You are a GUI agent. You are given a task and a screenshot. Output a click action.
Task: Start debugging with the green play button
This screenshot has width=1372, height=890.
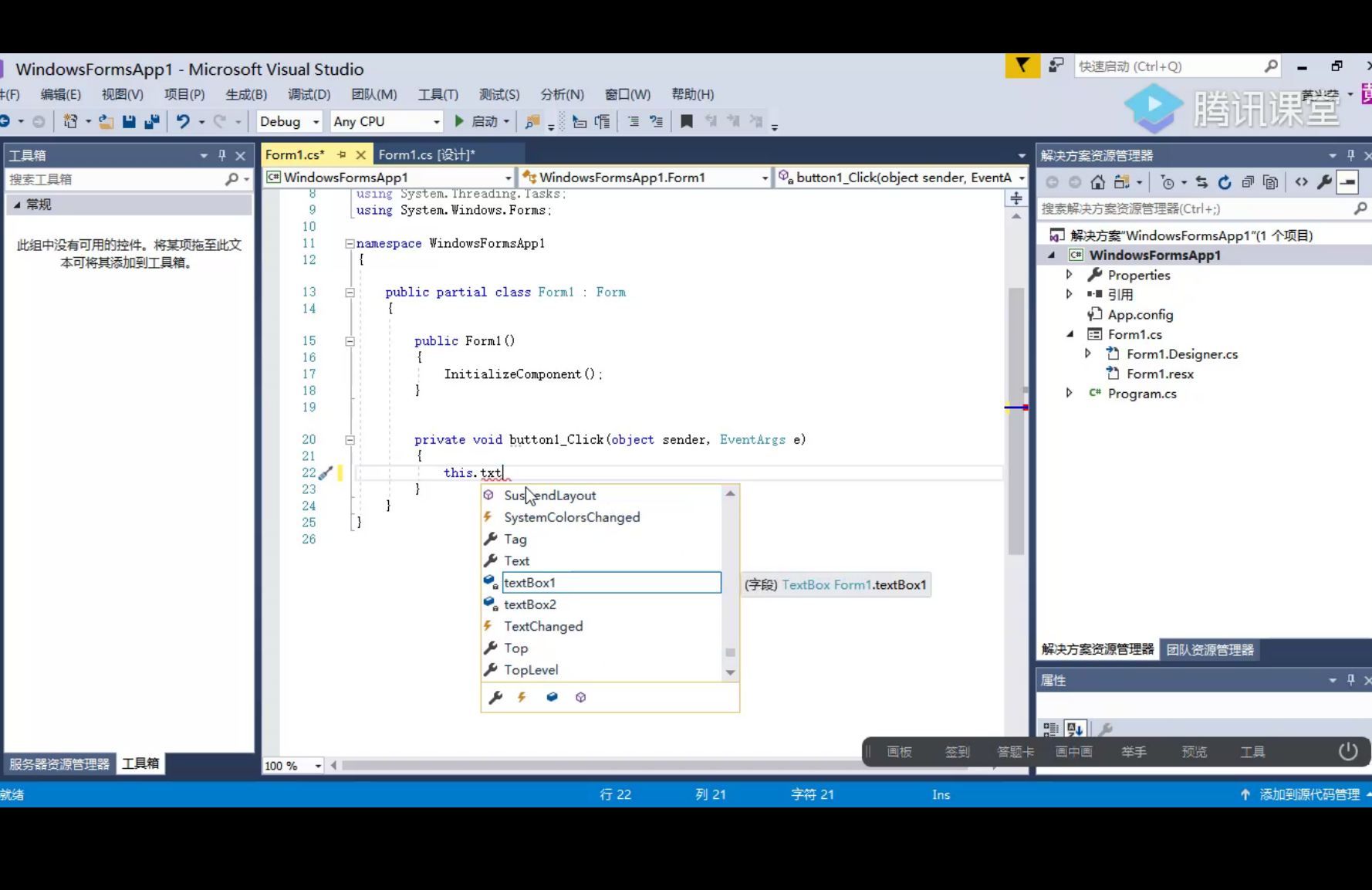click(x=459, y=121)
